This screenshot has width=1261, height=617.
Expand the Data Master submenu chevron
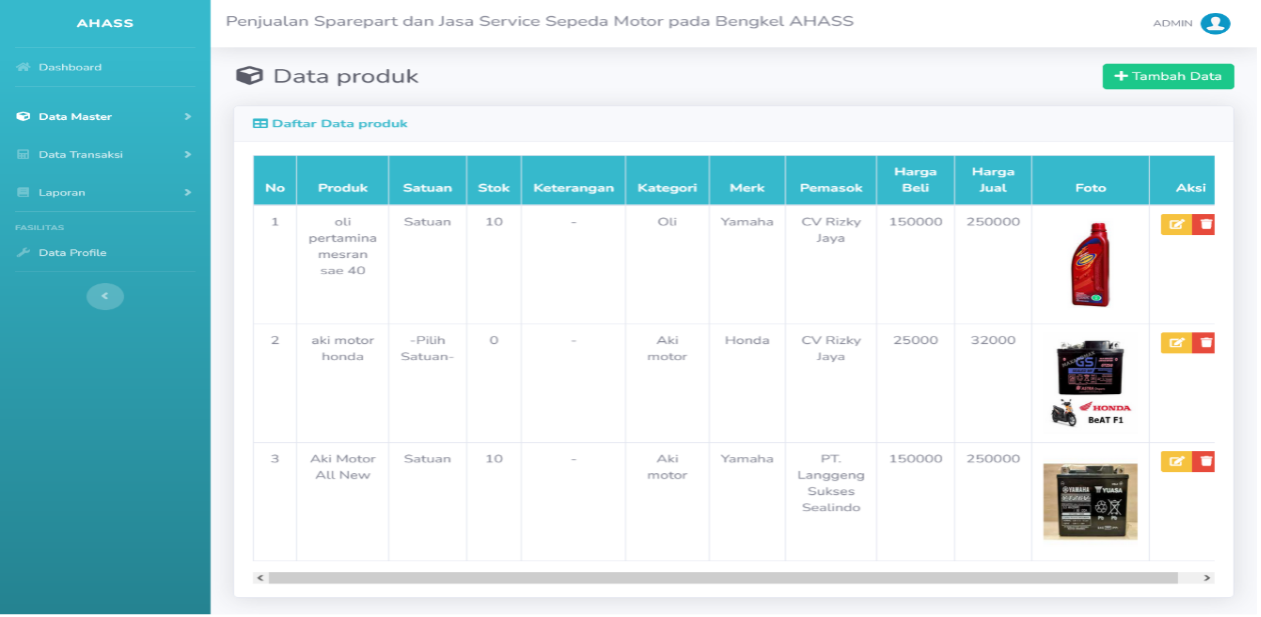[187, 117]
